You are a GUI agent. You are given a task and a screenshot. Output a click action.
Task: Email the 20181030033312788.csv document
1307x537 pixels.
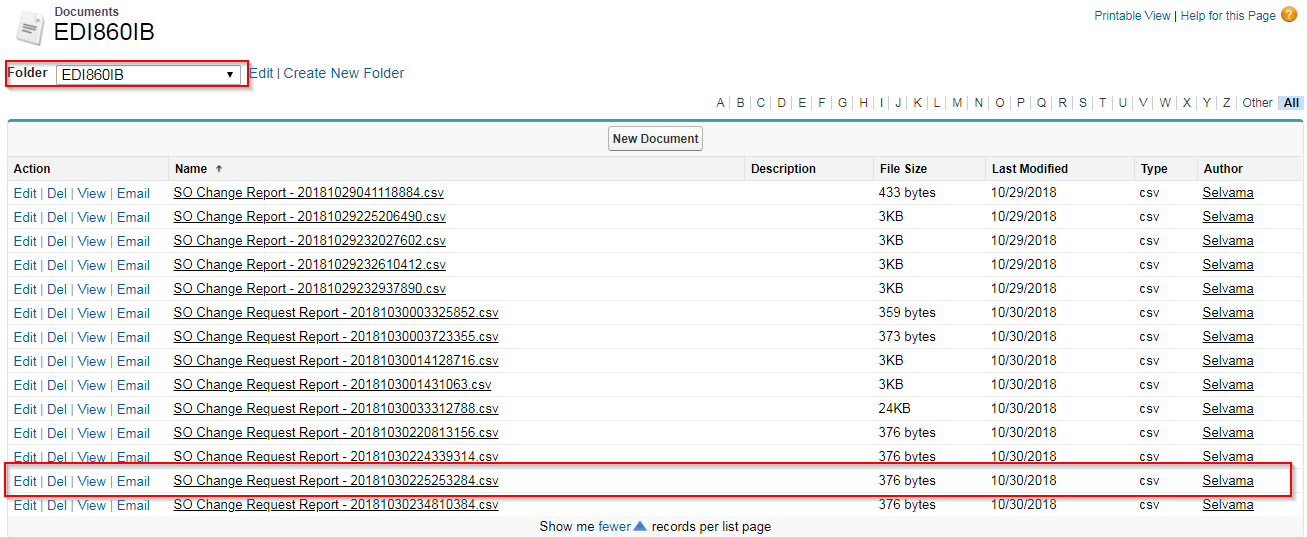pos(133,409)
